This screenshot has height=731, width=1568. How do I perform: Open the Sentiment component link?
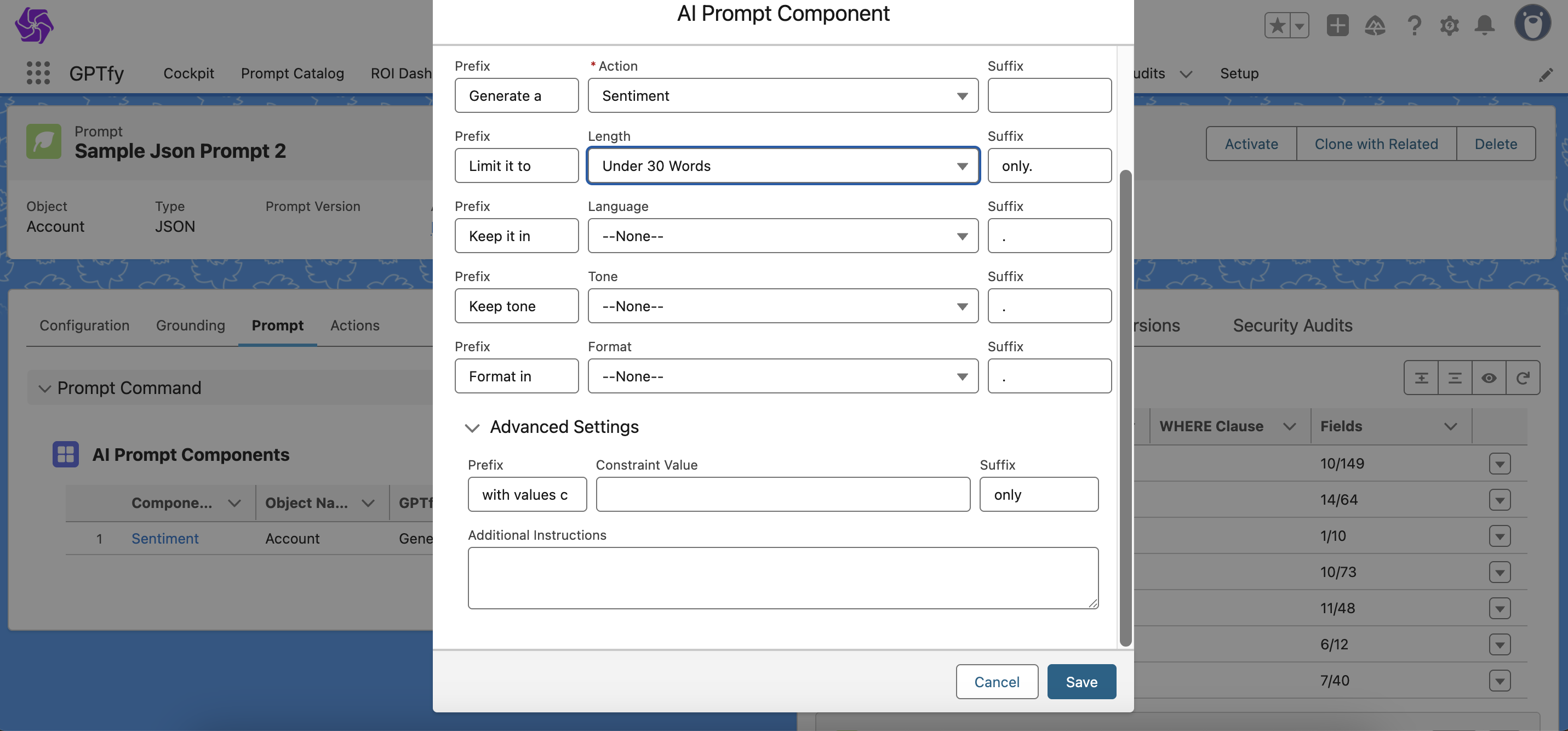tap(165, 539)
